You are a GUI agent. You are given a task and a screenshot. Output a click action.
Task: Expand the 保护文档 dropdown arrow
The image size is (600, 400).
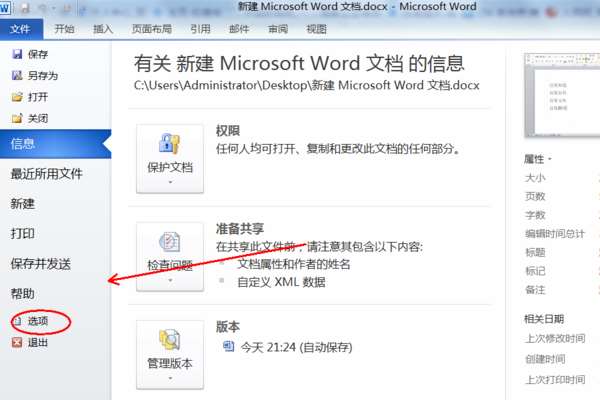coord(170,183)
